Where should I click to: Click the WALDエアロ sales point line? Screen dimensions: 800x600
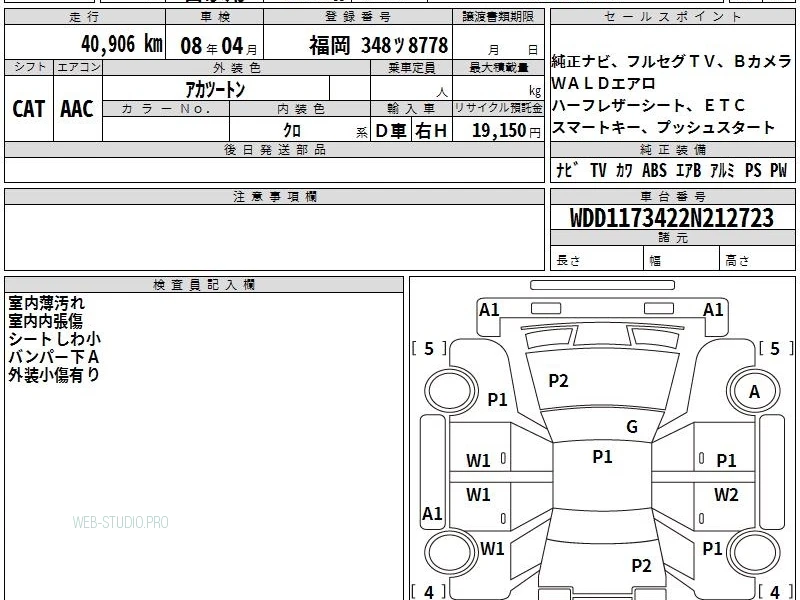pos(604,83)
